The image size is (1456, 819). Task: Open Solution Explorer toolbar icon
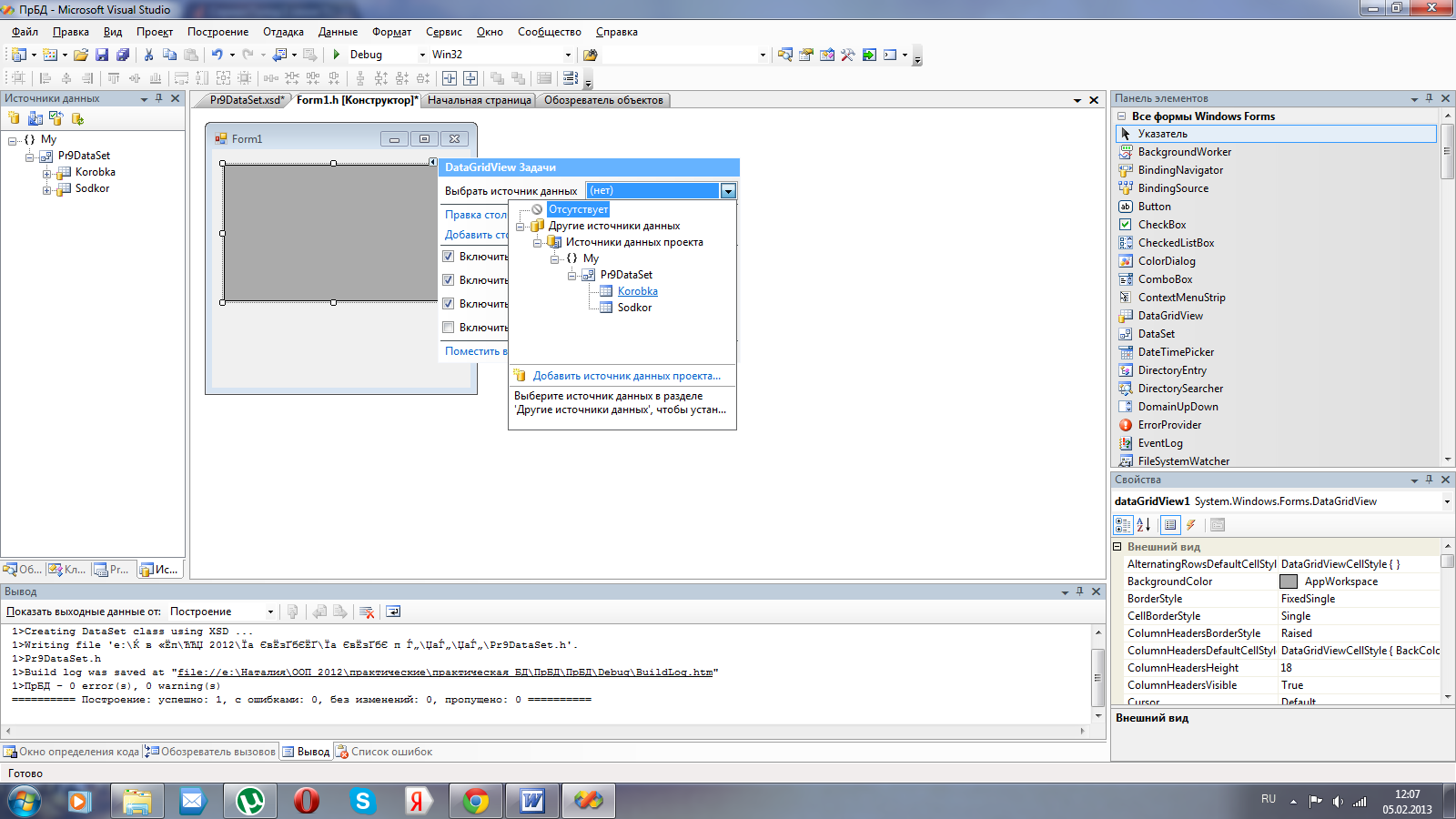pyautogui.click(x=784, y=55)
